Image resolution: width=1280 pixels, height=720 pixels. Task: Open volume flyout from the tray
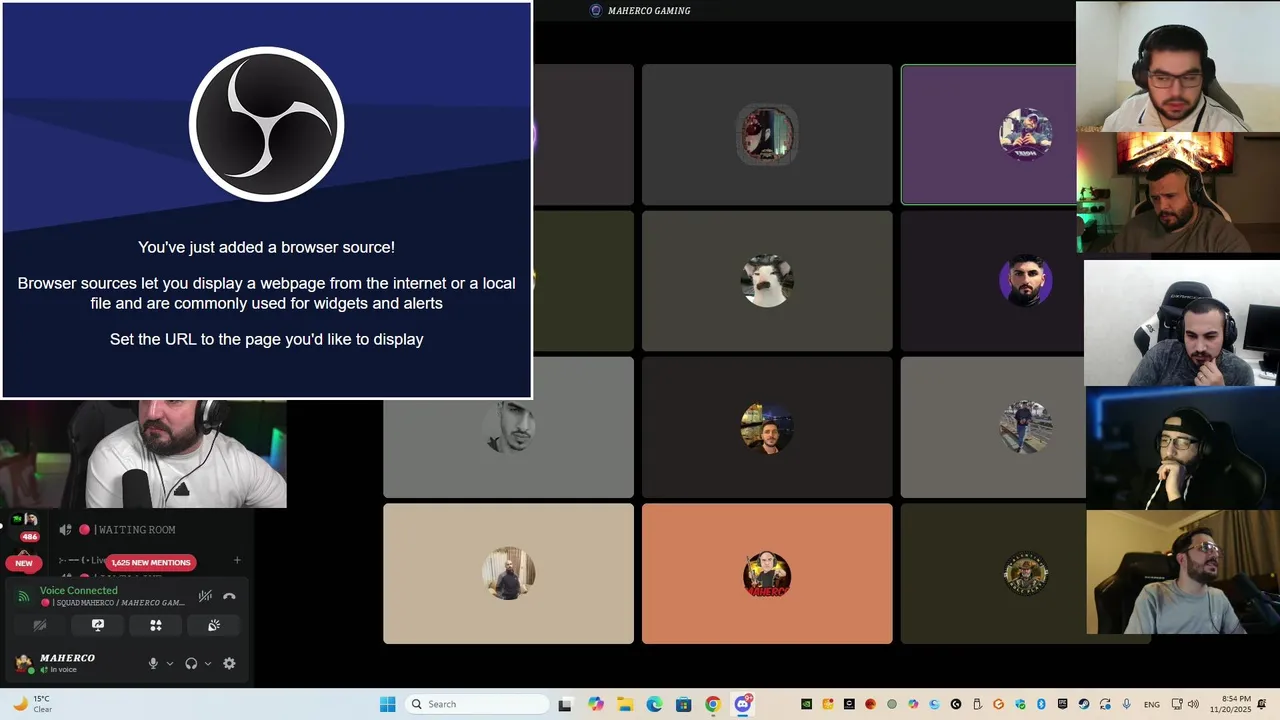[x=1192, y=704]
